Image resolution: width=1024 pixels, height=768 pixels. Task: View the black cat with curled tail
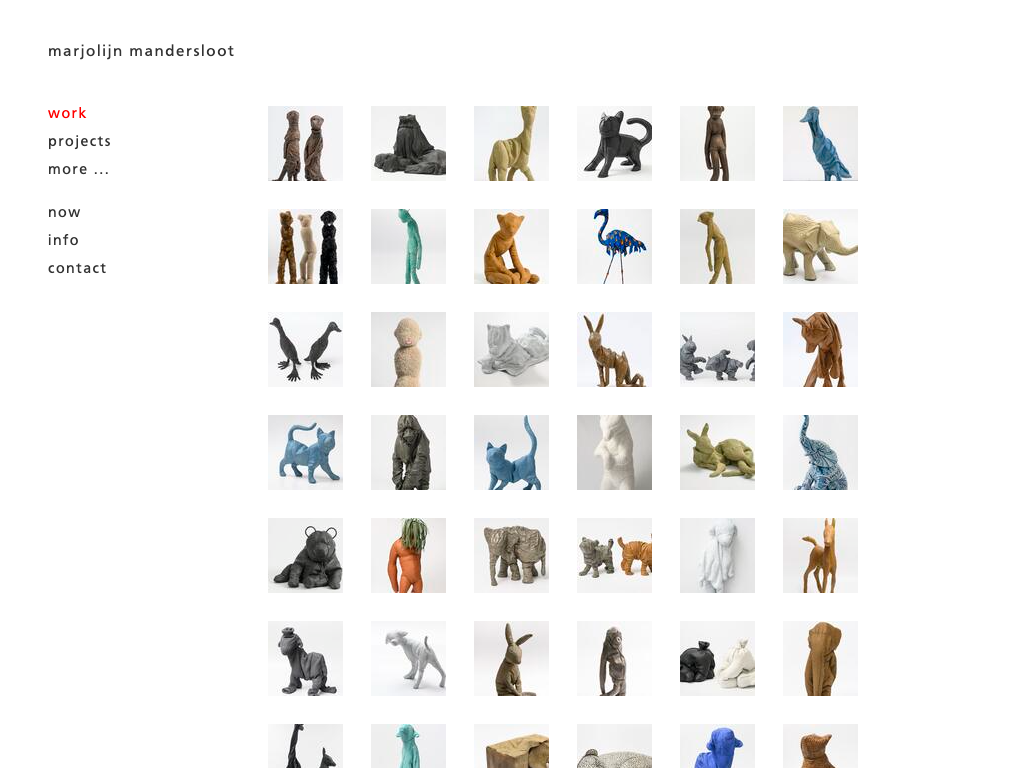pos(614,143)
